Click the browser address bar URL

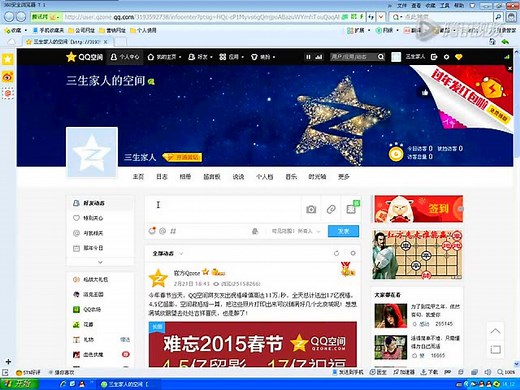click(202, 17)
